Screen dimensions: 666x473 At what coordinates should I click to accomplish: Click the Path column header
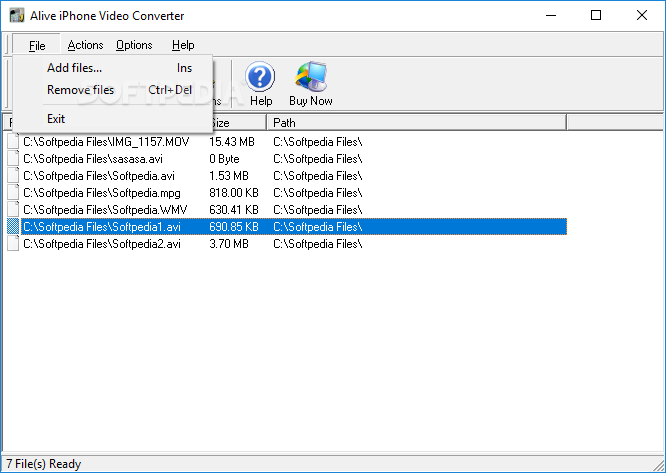coord(416,123)
